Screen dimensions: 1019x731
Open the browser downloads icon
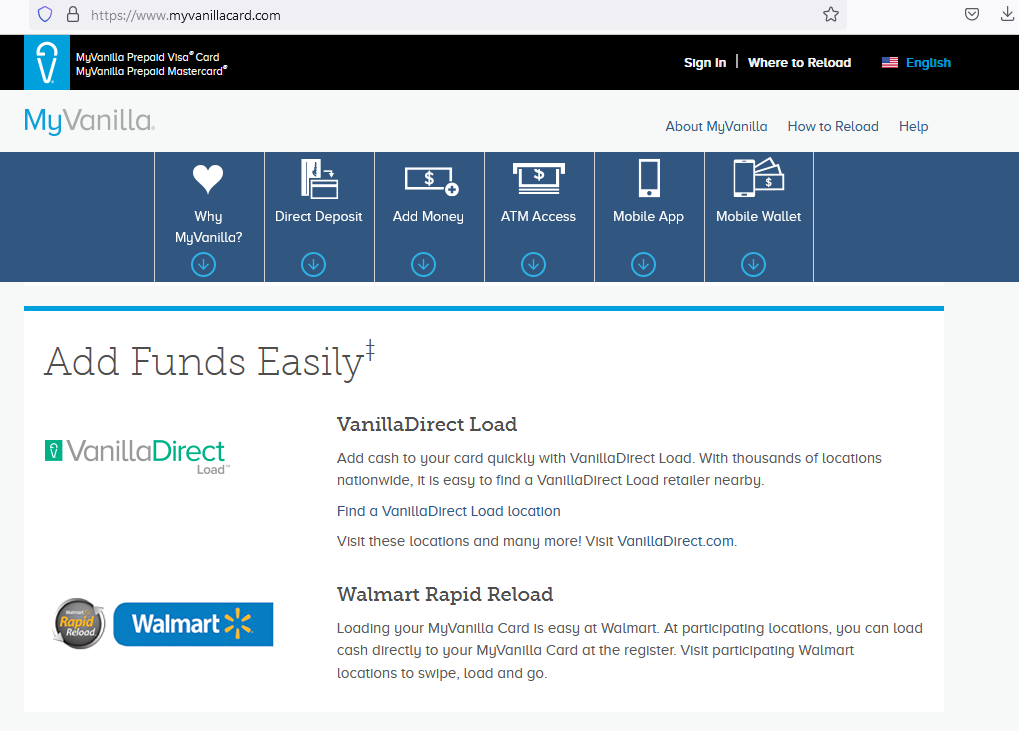pyautogui.click(x=1007, y=14)
